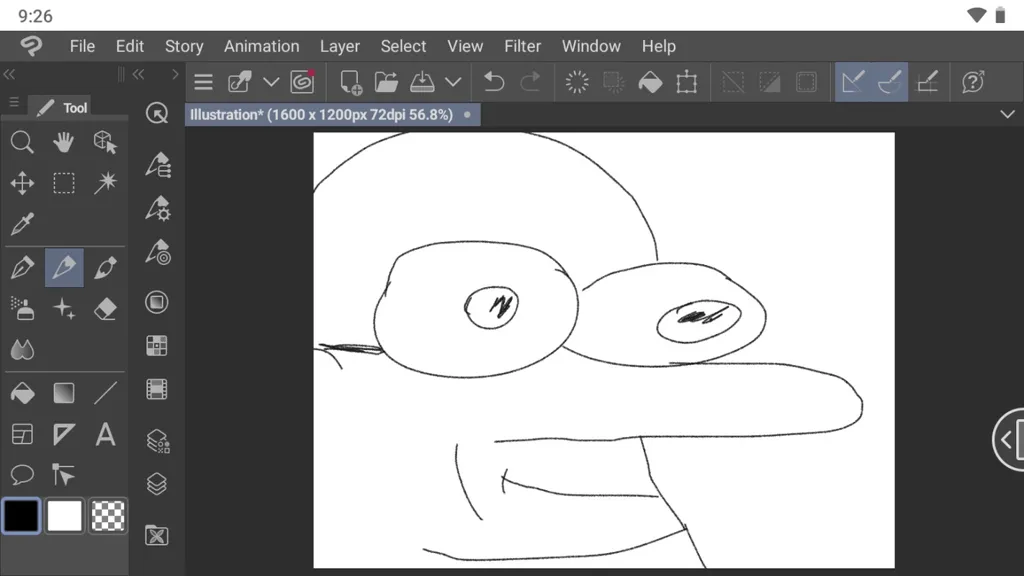Expand the palette dock right chevron
1024x576 pixels.
[174, 74]
